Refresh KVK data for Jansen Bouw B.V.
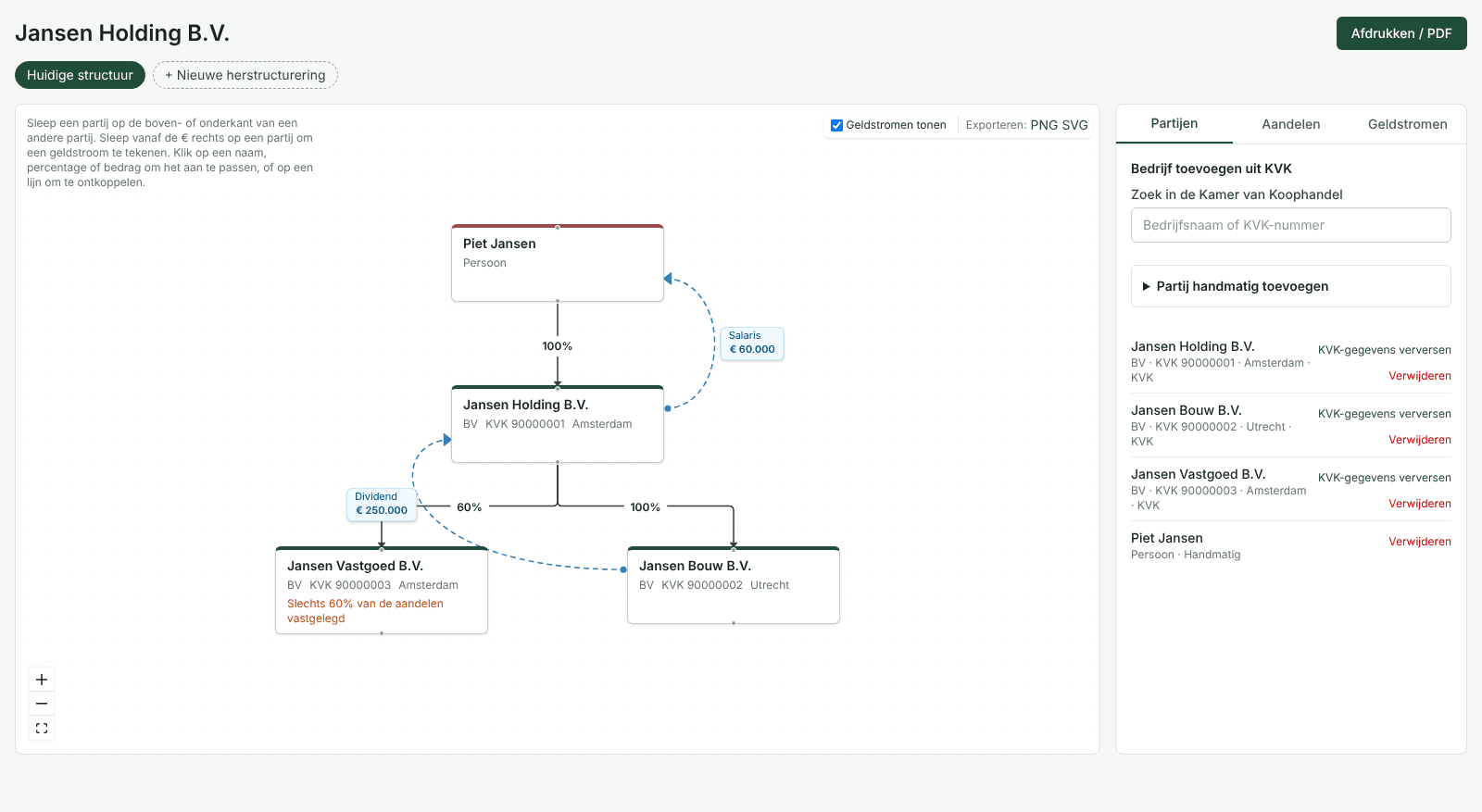The height and width of the screenshot is (812, 1482). point(1385,414)
